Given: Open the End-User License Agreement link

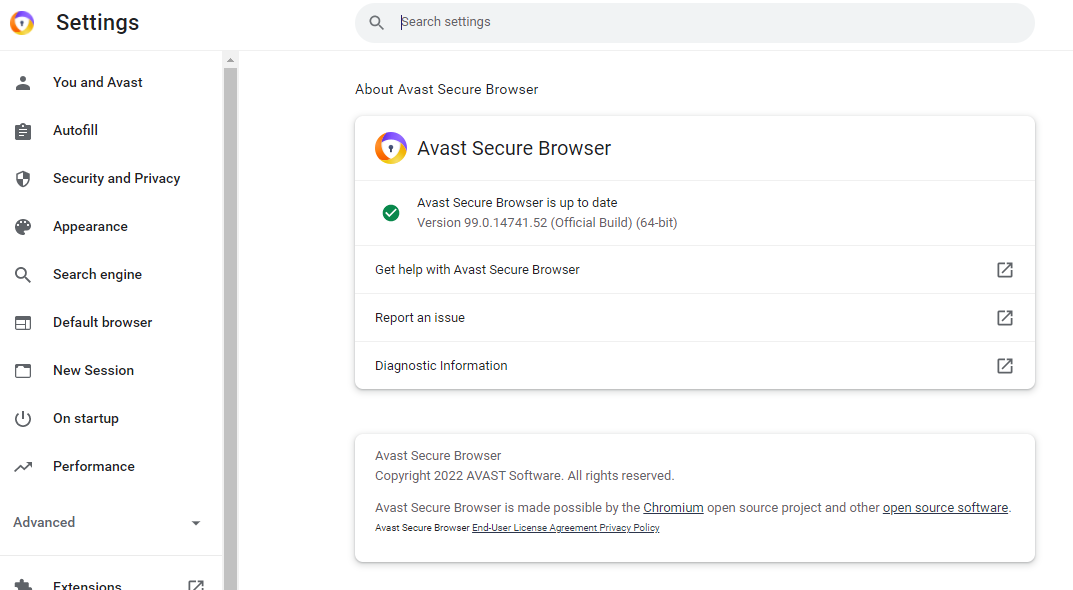Looking at the screenshot, I should (x=534, y=528).
